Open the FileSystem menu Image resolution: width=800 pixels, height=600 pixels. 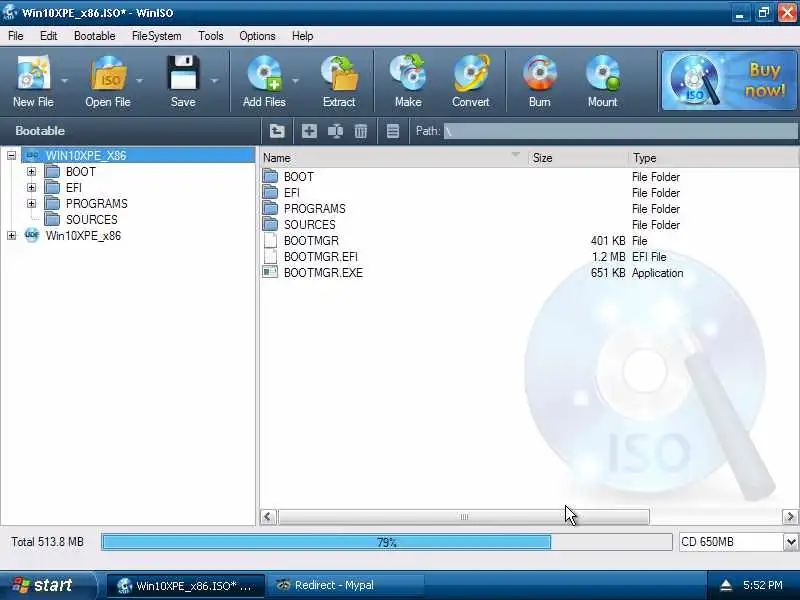pos(156,36)
